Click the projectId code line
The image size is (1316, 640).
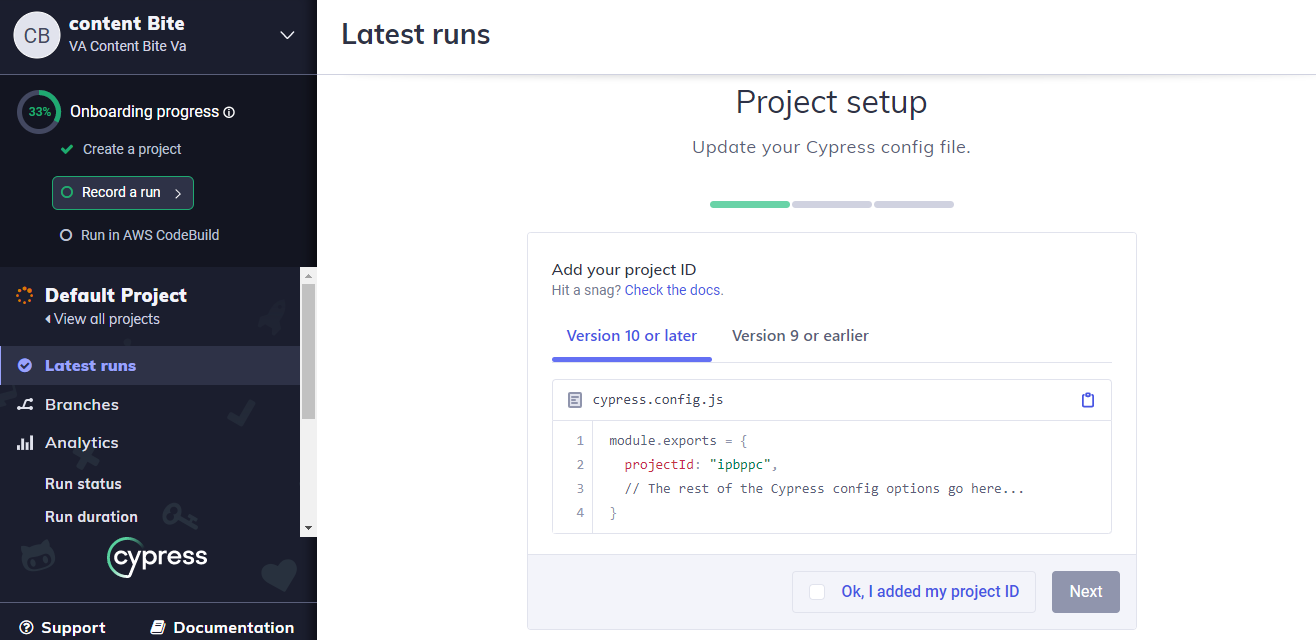(701, 464)
